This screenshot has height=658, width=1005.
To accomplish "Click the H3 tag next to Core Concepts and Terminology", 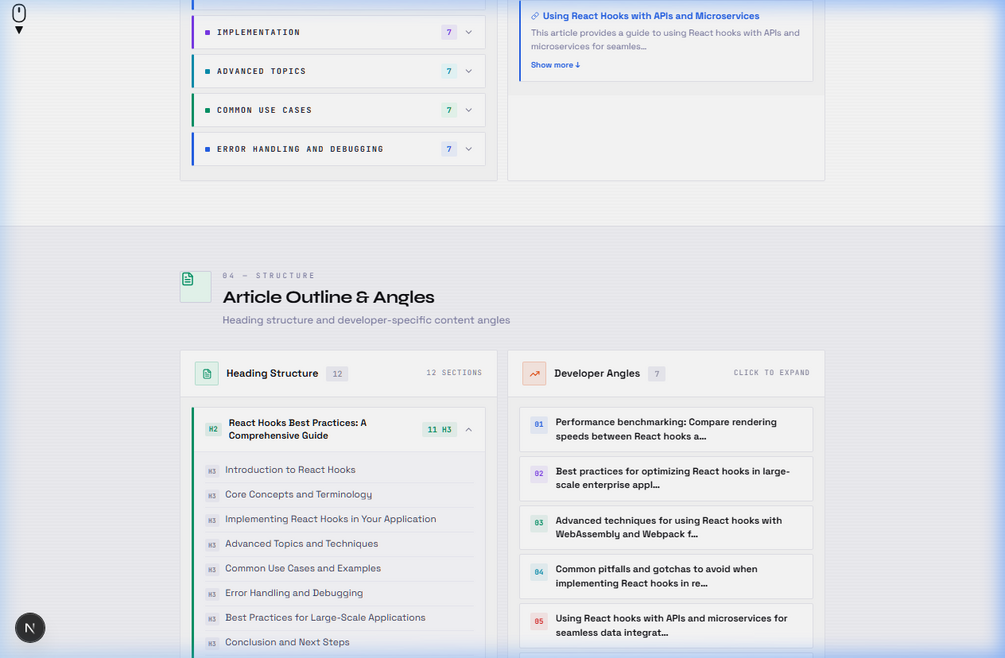I will pos(212,495).
